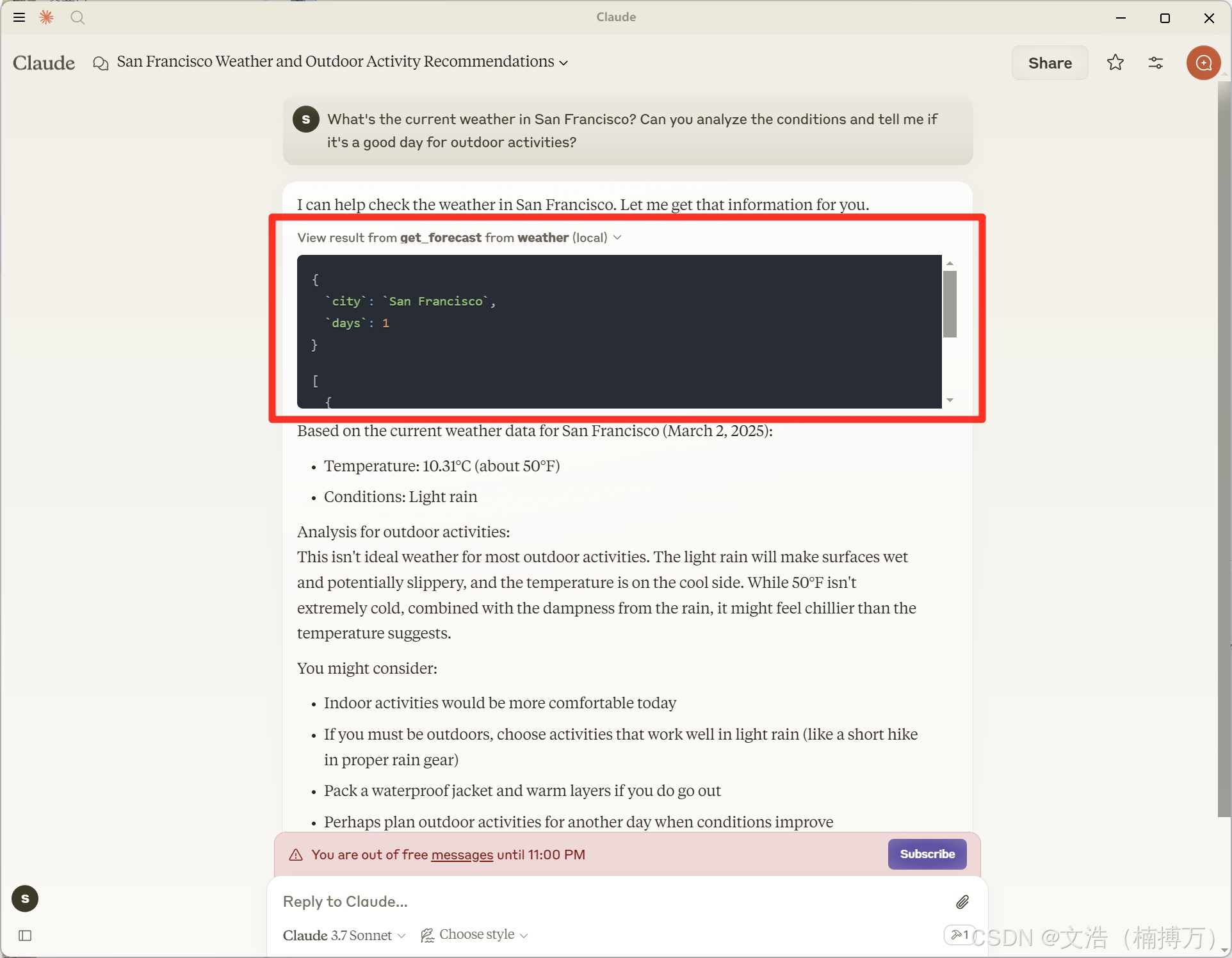The image size is (1232, 958).
Task: Click the 'You might consider:' text
Action: click(x=367, y=669)
